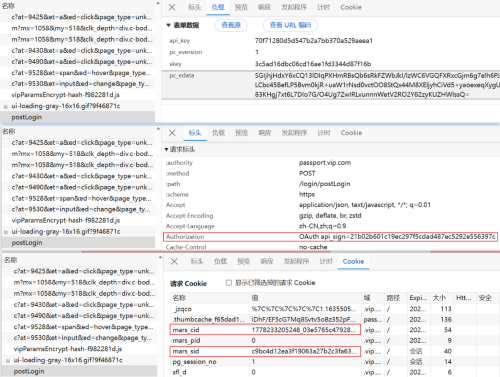The image size is (500, 377).
Task: Select postLogin request in middle panel
Action: pyautogui.click(x=78, y=243)
